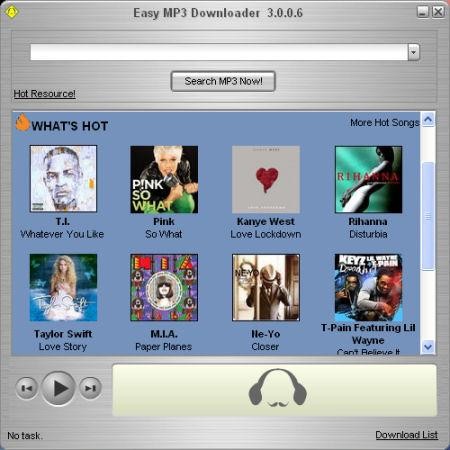450x450 pixels.
Task: Select the Ne-Yo album cover thumbnail
Action: coord(266,288)
